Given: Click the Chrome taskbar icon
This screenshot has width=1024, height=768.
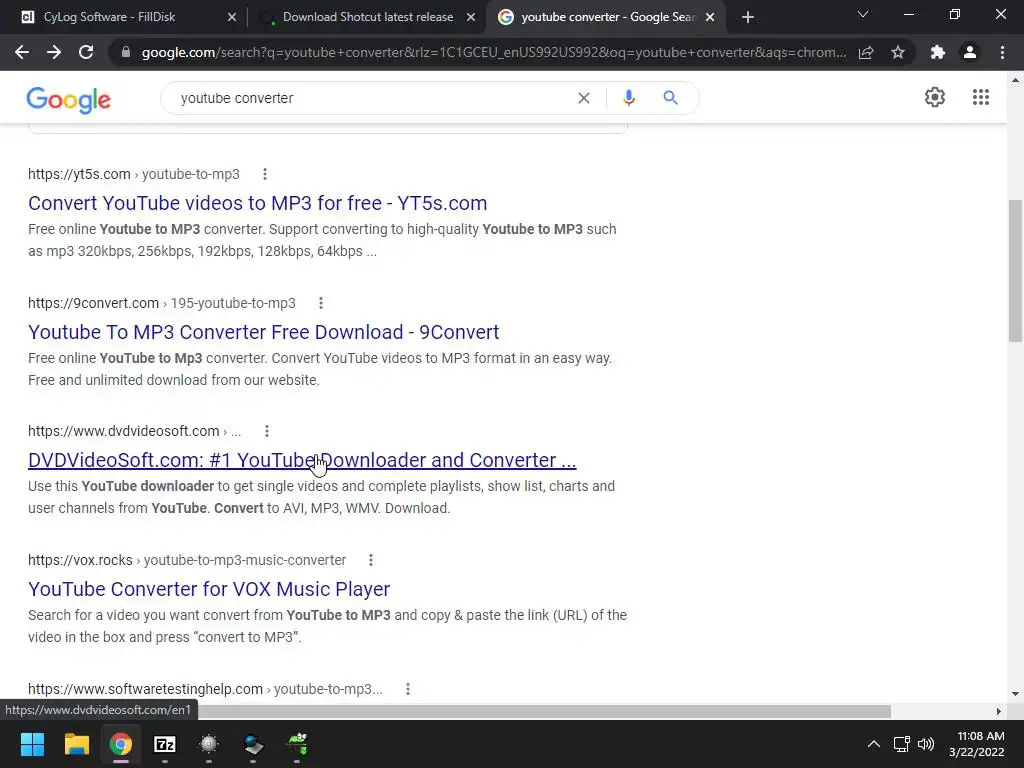Looking at the screenshot, I should 120,744.
